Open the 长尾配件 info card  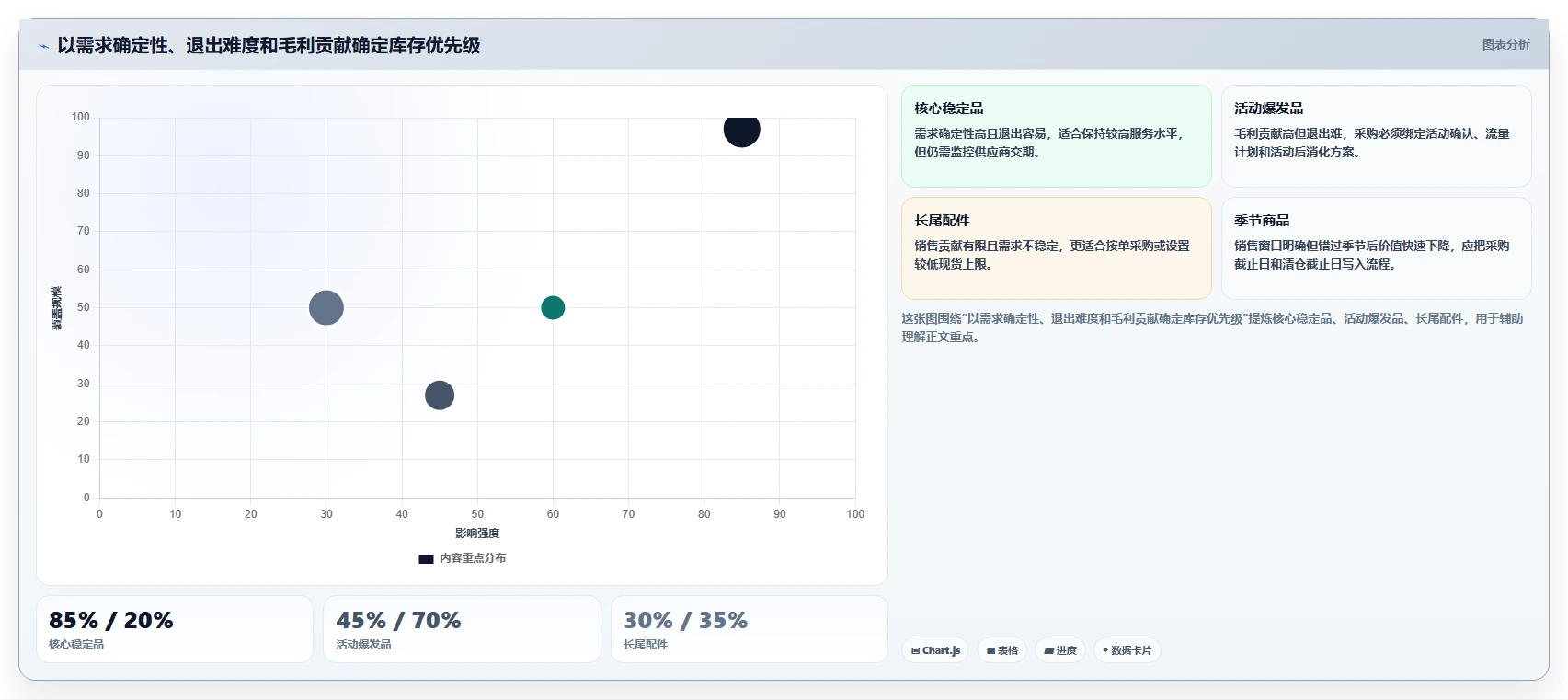coord(1056,248)
